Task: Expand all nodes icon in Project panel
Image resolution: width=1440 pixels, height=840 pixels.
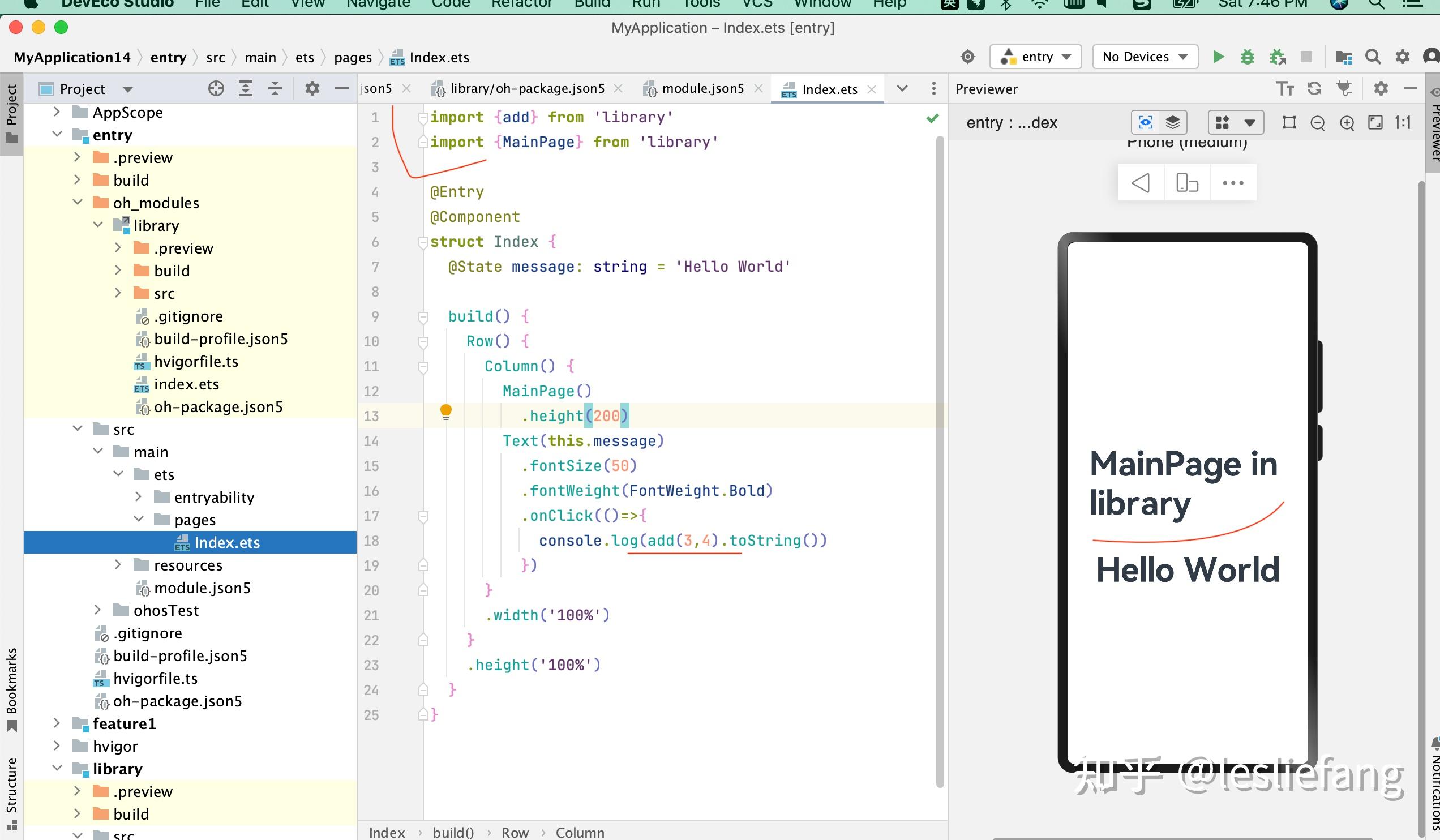Action: (x=246, y=88)
